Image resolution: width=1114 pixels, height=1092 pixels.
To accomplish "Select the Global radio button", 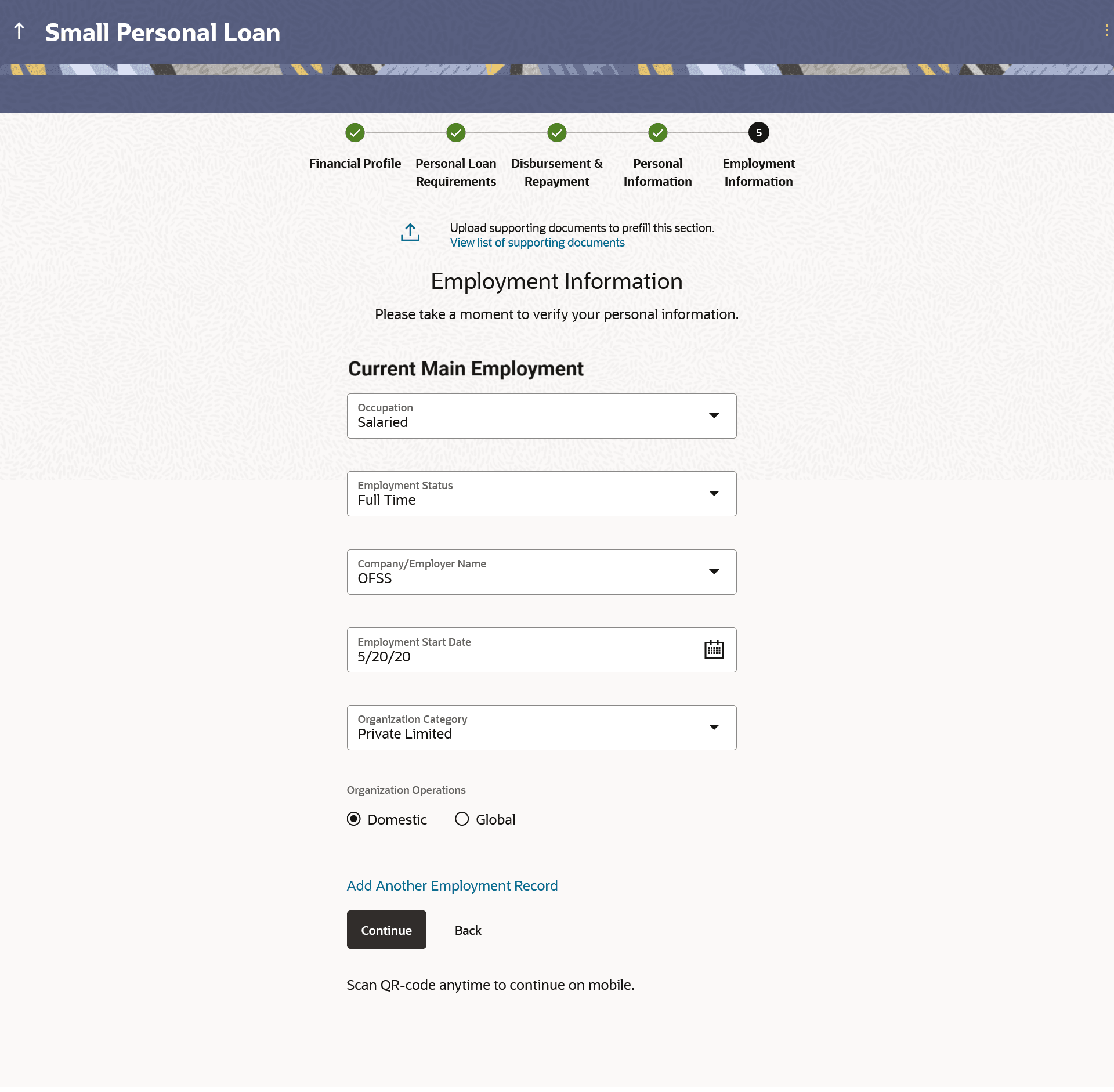I will [462, 819].
